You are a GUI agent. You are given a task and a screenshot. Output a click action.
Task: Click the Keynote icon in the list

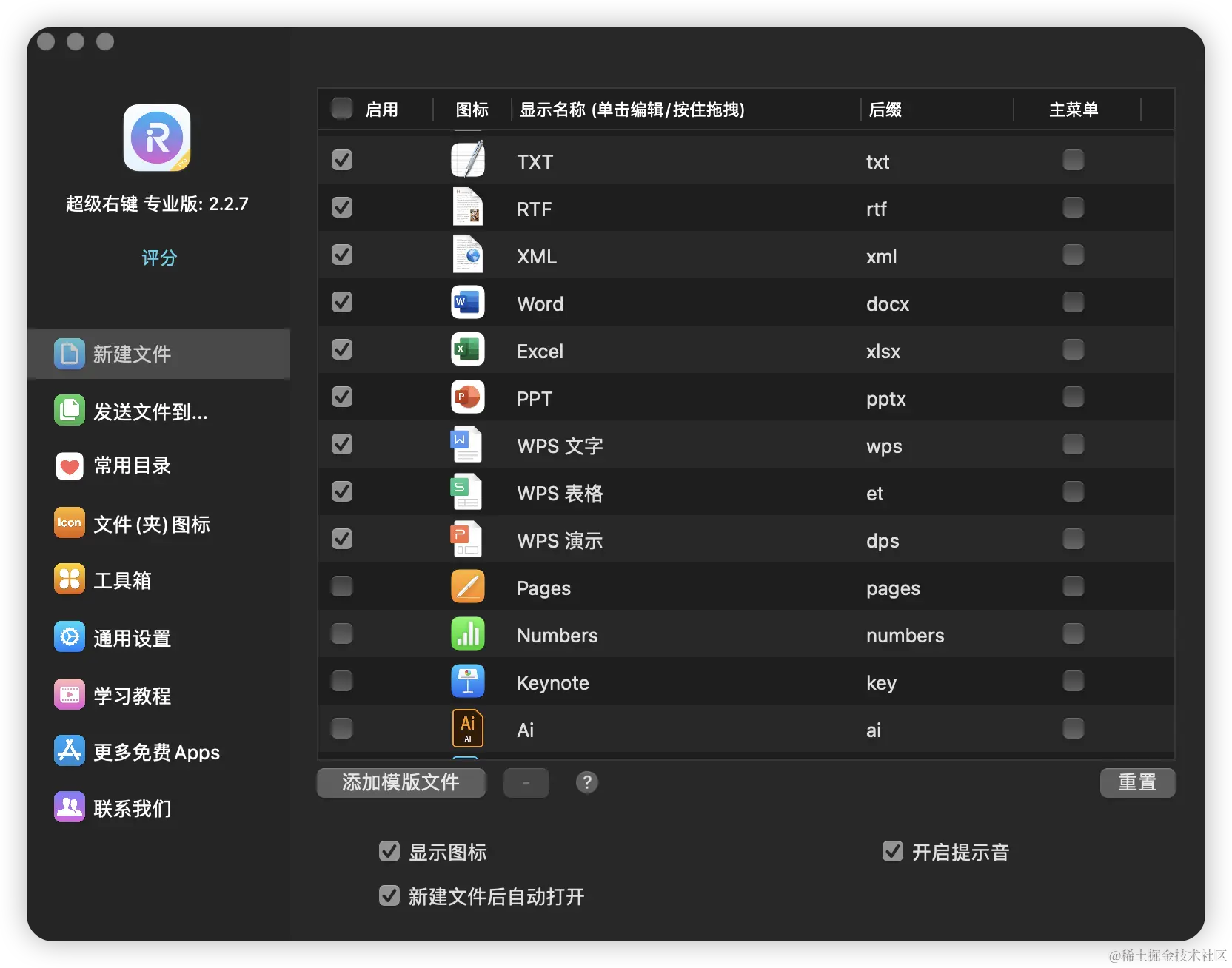coord(466,681)
